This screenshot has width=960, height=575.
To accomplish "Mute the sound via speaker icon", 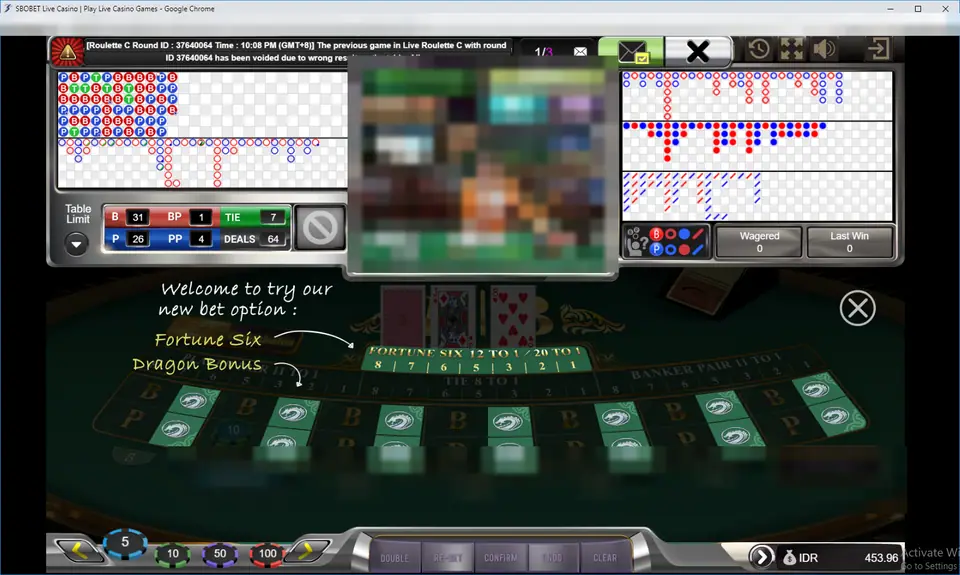I will point(824,49).
